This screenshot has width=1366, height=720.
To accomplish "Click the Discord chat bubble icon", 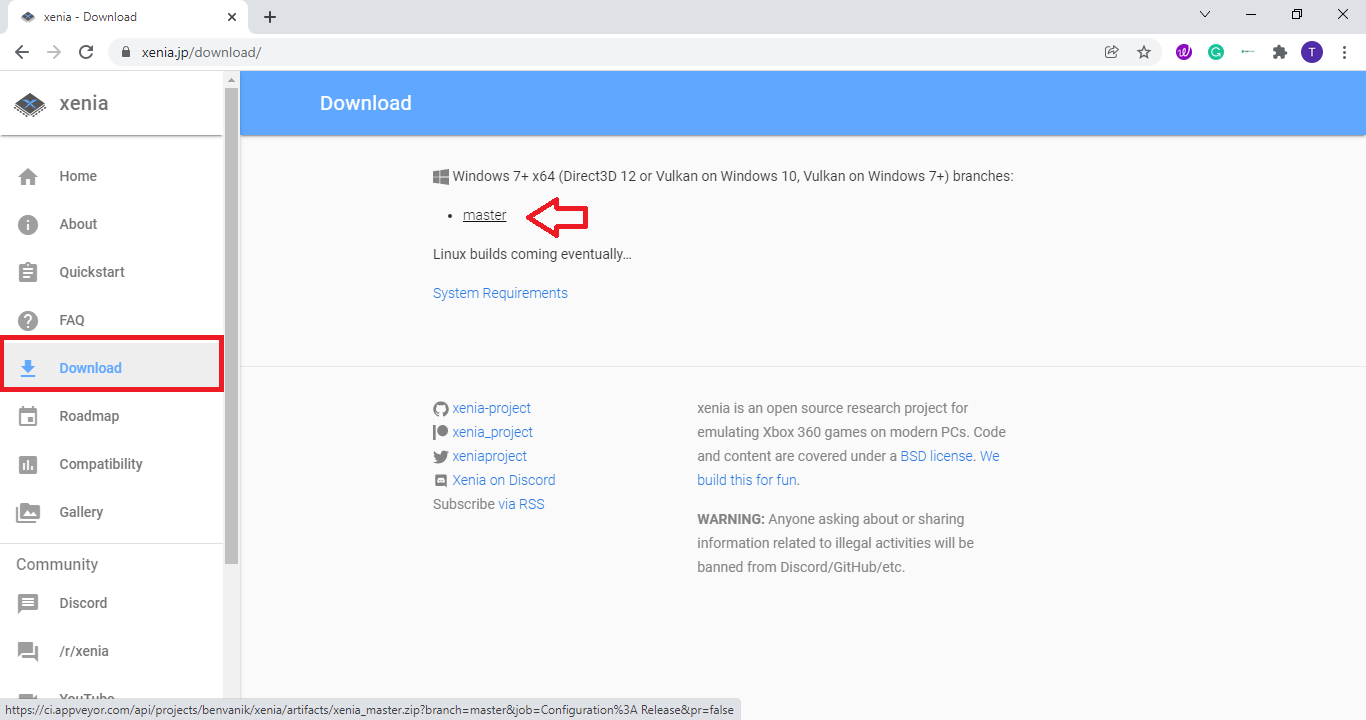I will [28, 603].
